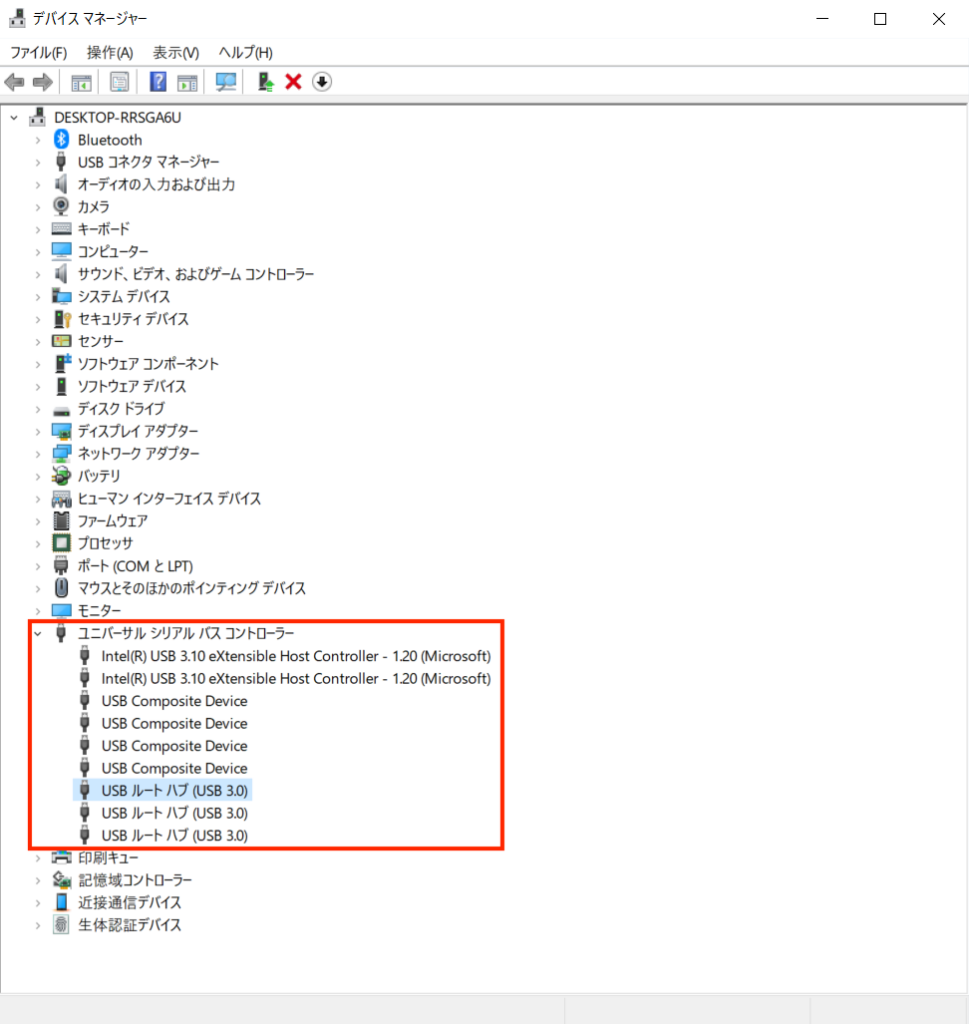Image resolution: width=969 pixels, height=1024 pixels.
Task: Select the カメラ category item
Action: [94, 207]
